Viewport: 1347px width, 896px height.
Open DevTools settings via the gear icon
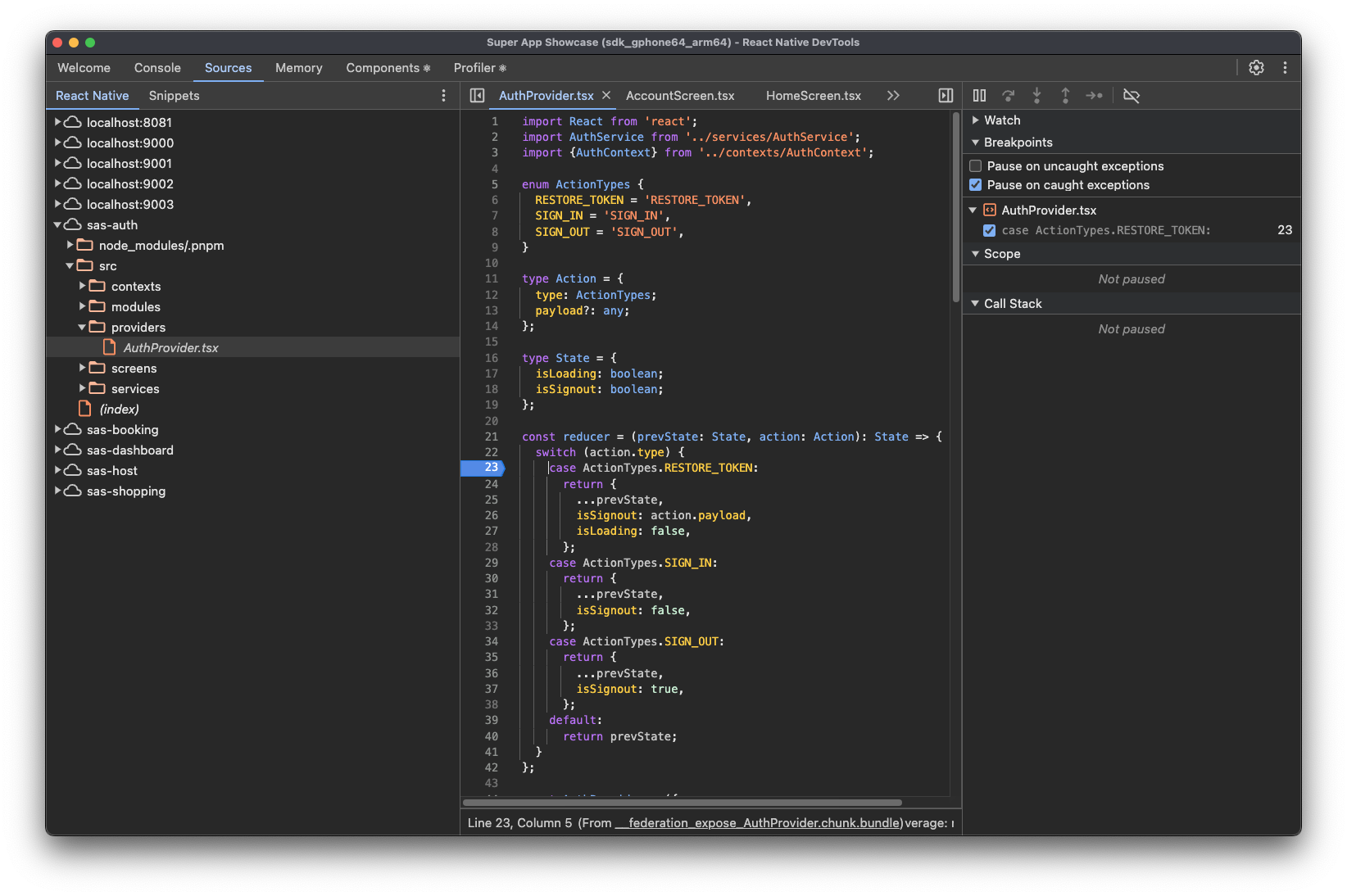coord(1256,68)
